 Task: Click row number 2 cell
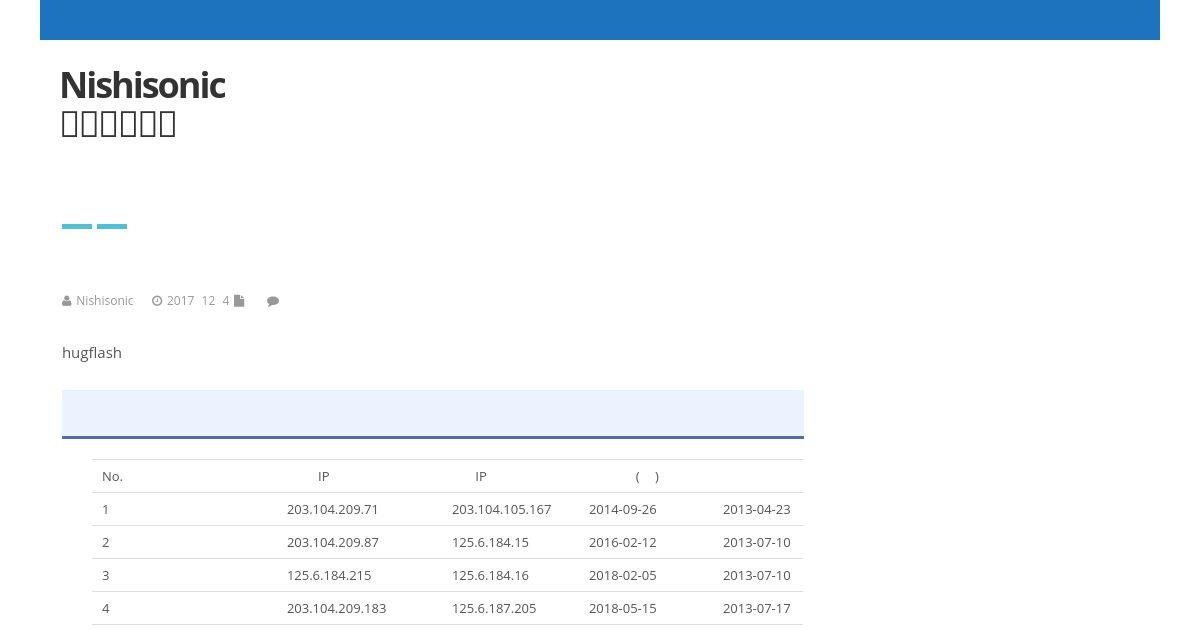(106, 543)
